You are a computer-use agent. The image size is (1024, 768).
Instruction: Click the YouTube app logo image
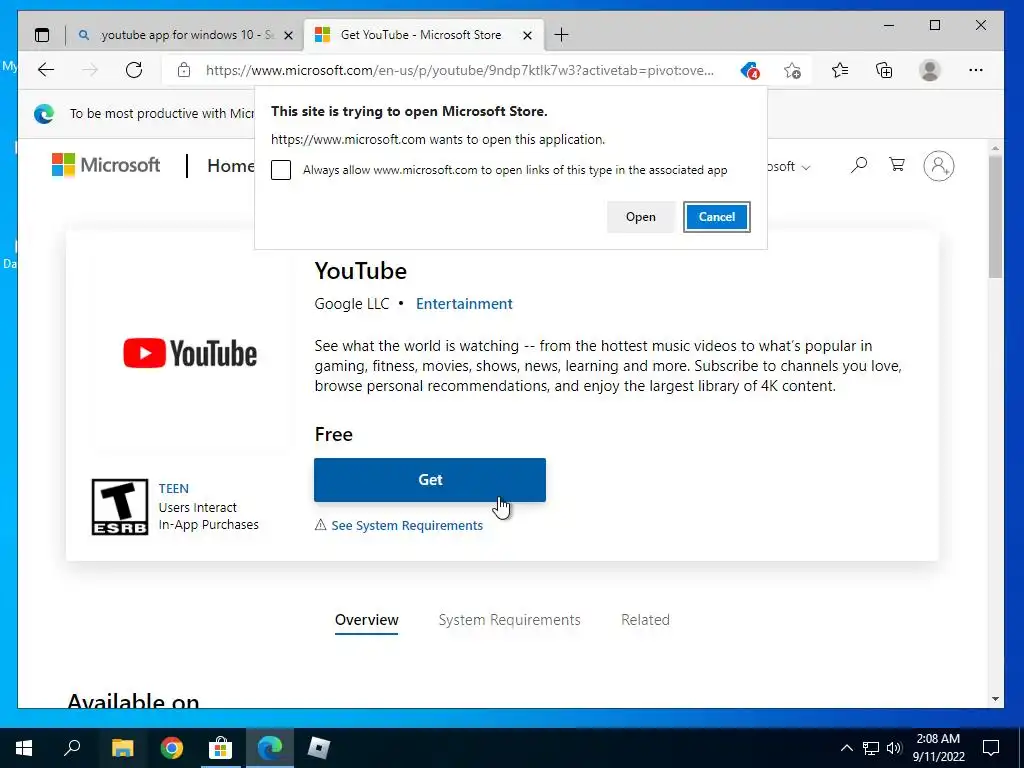click(190, 353)
